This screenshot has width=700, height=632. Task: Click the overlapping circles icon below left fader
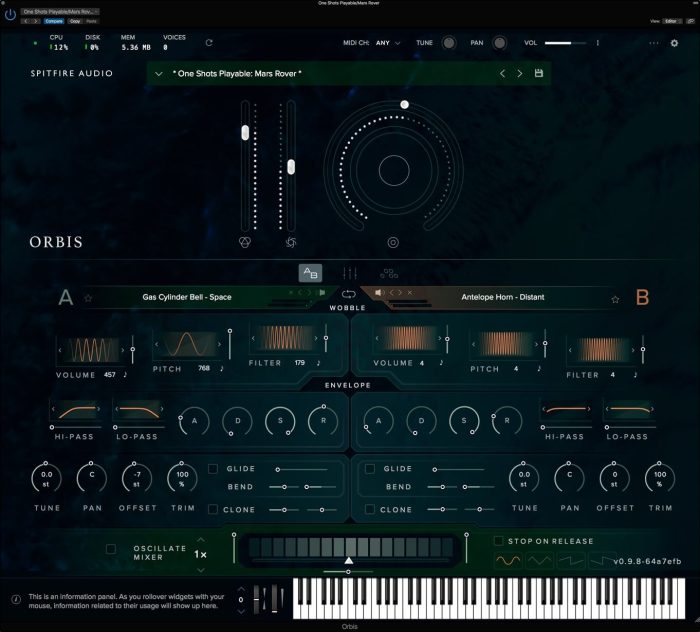point(245,242)
